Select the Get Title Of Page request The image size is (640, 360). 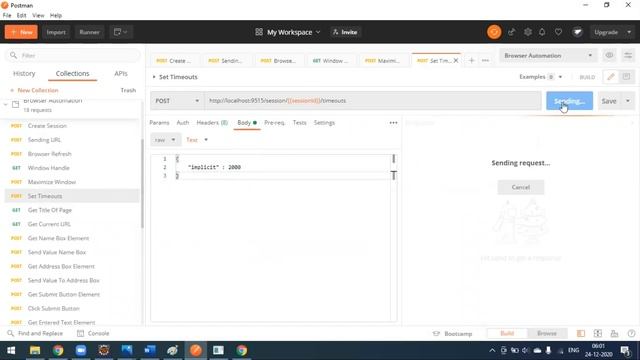tap(72, 210)
